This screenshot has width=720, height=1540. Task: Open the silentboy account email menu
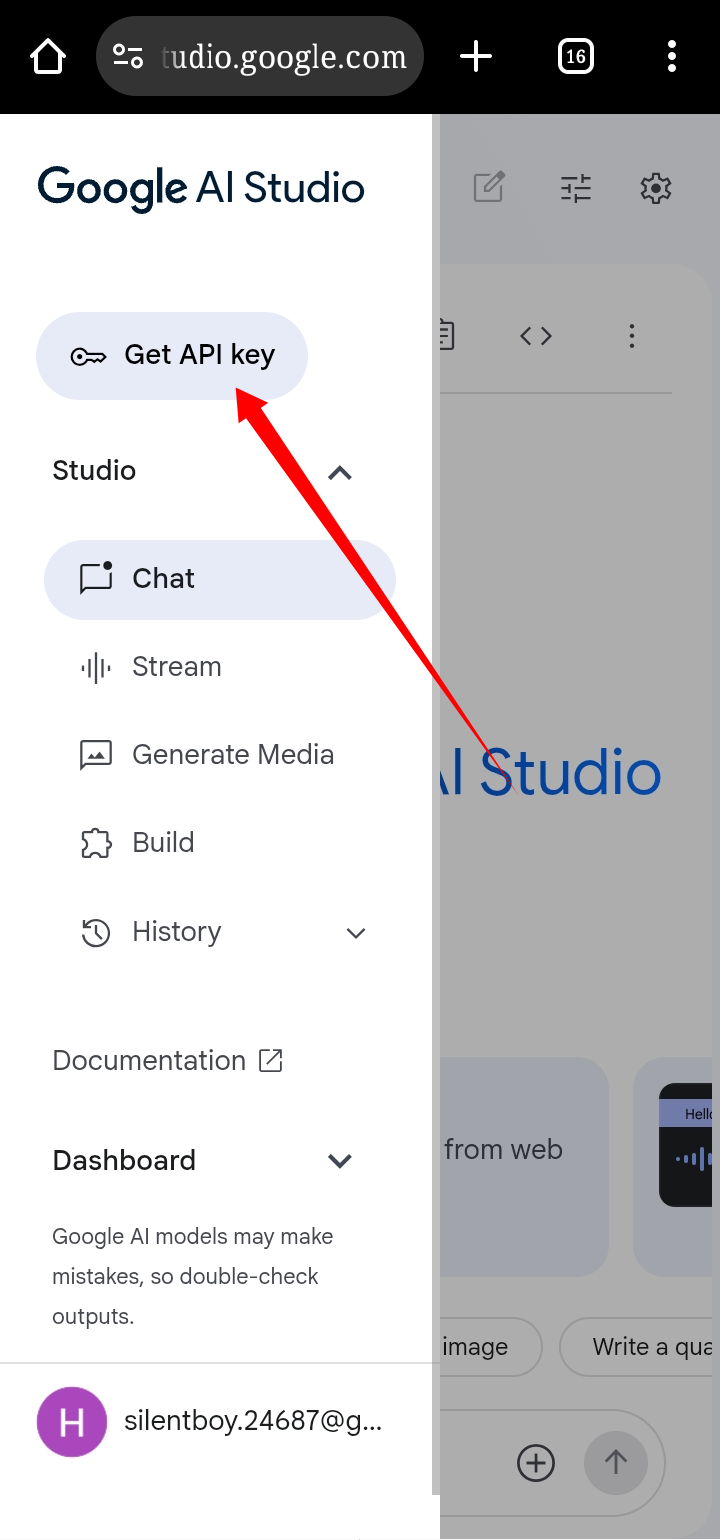tap(252, 1421)
